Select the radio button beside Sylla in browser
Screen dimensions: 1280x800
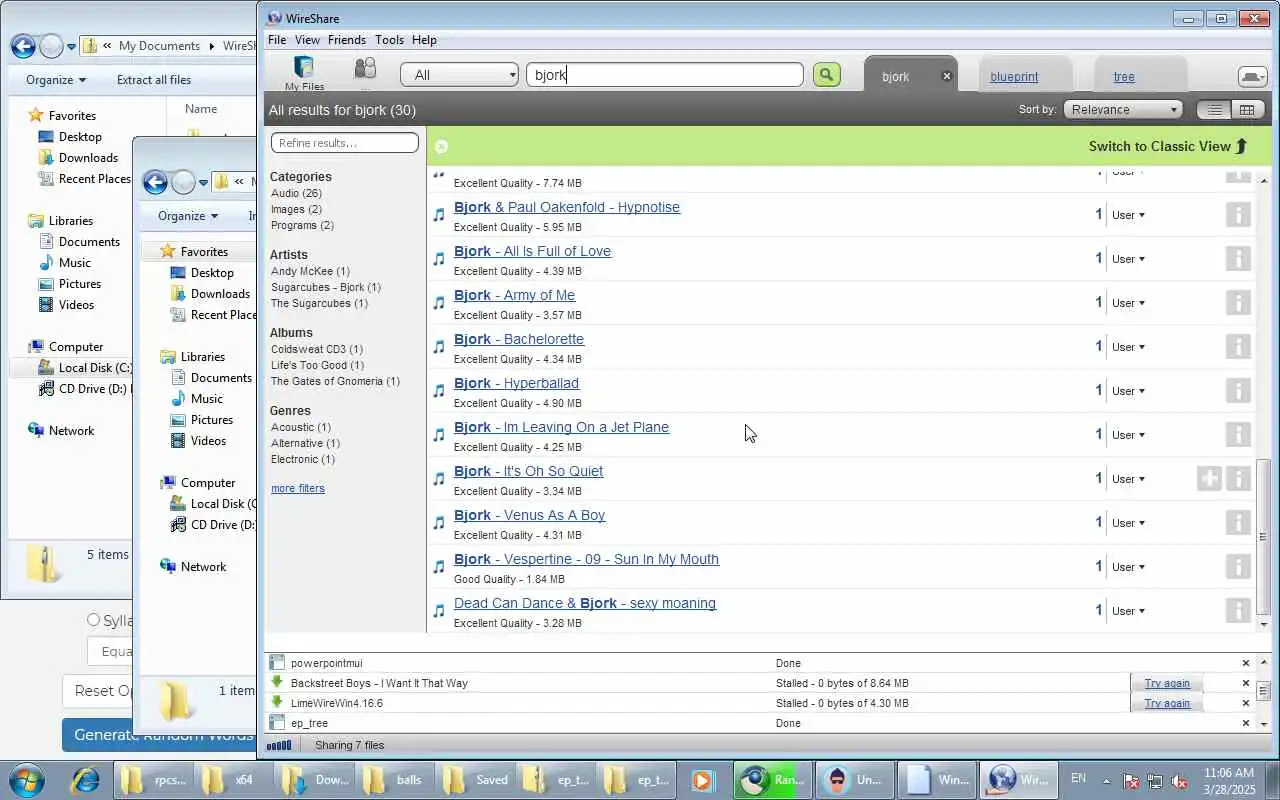click(x=93, y=620)
